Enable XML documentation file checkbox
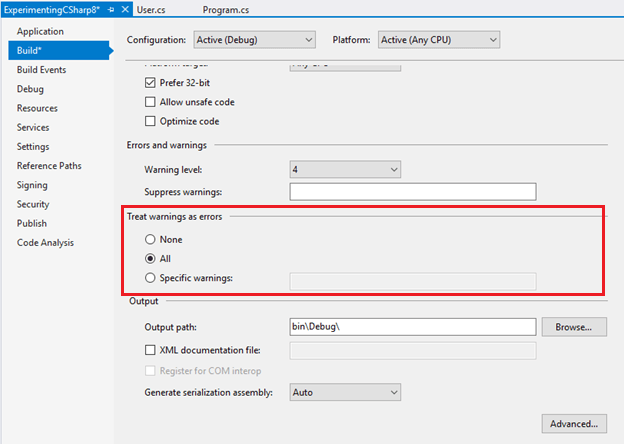Screen dimensions: 625x446 [151, 350]
